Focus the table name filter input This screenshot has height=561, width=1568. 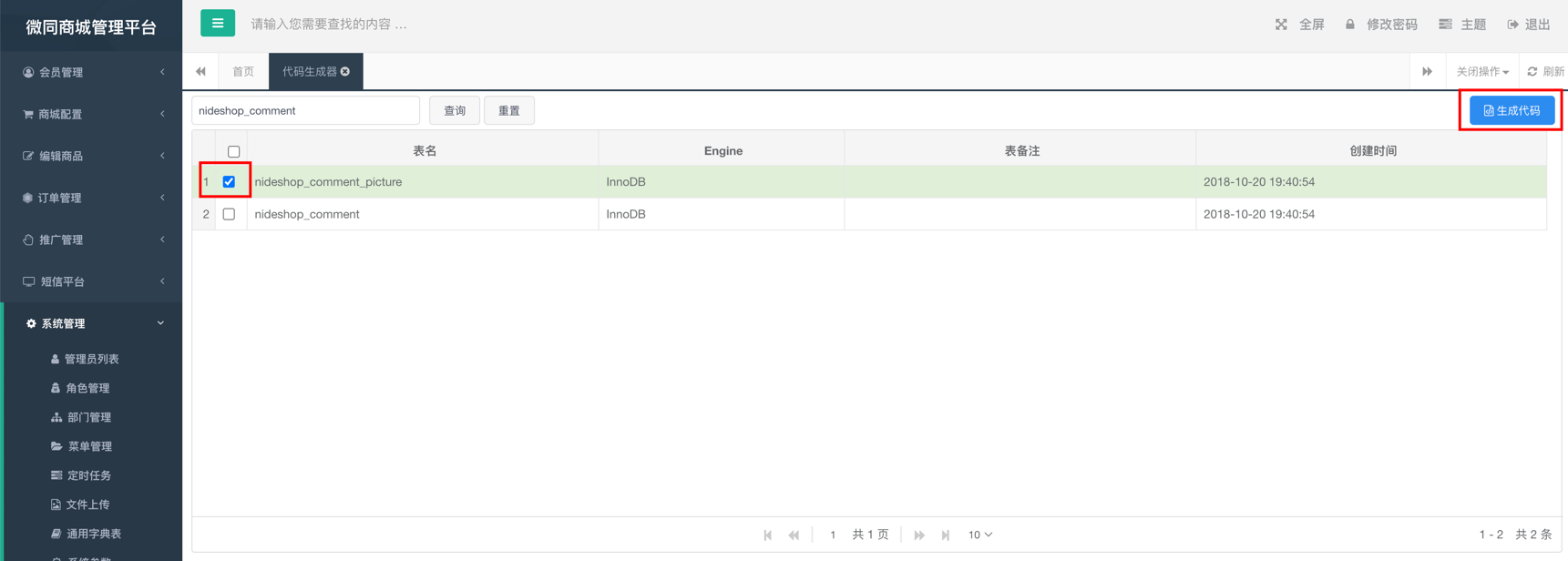click(305, 111)
